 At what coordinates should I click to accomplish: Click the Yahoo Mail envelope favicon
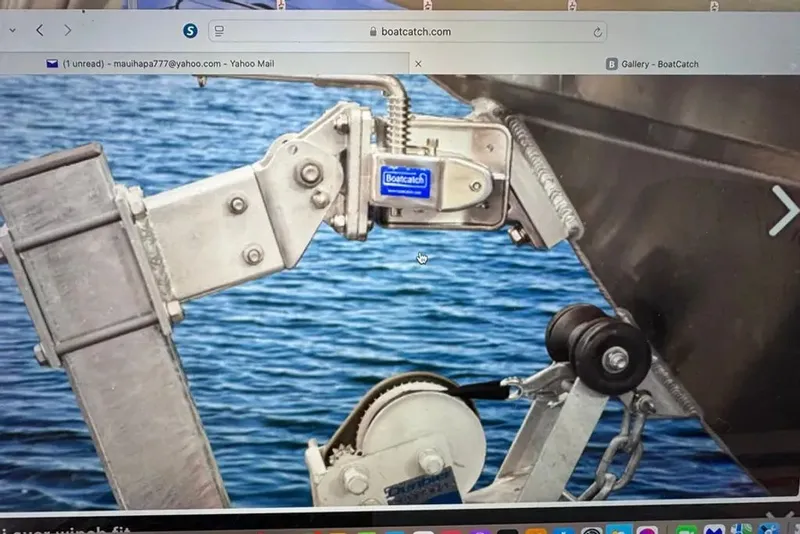click(x=52, y=64)
